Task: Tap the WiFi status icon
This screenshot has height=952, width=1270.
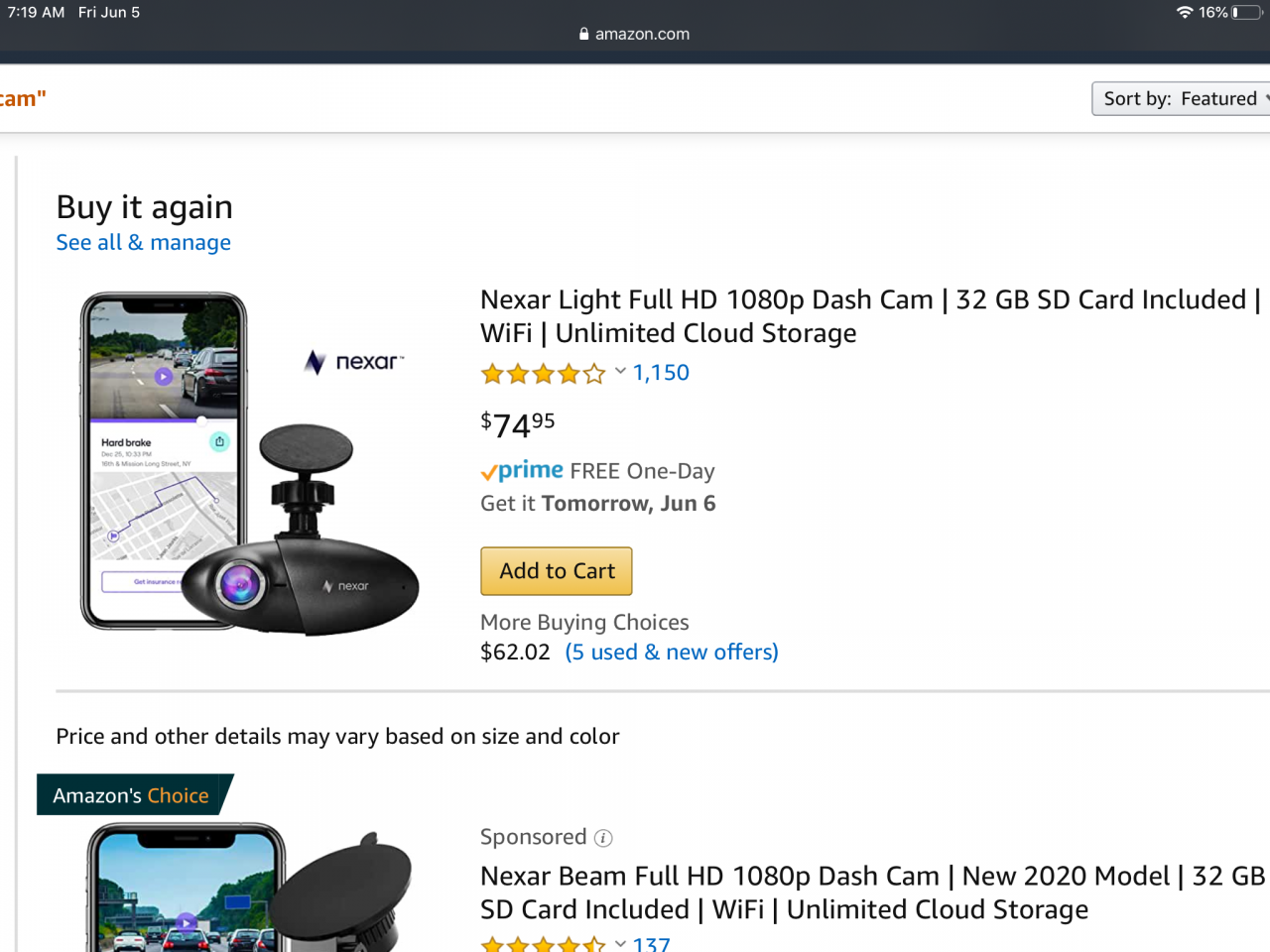Action: [1184, 13]
